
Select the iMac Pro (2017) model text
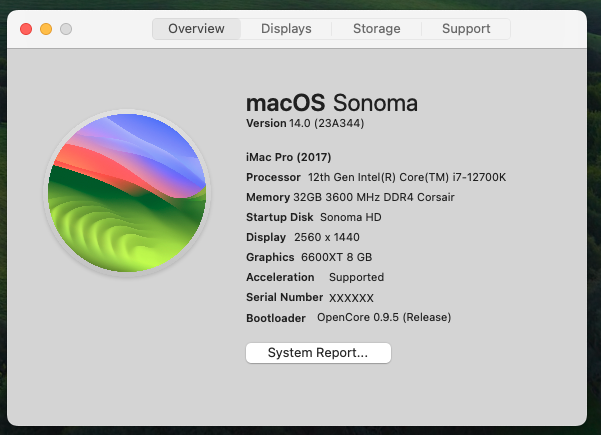pyautogui.click(x=289, y=157)
